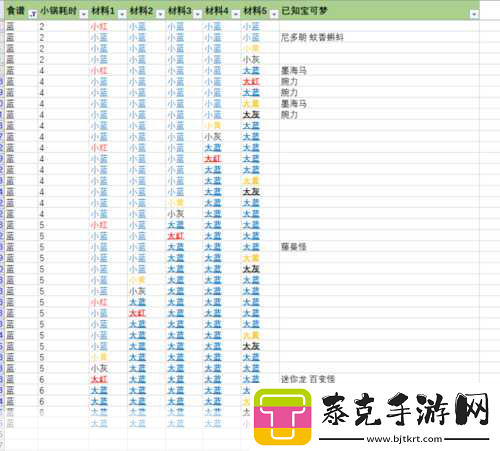The width and height of the screenshot is (500, 451).
Task: Open the 材料1 column filter dropdown
Action: pos(122,14)
